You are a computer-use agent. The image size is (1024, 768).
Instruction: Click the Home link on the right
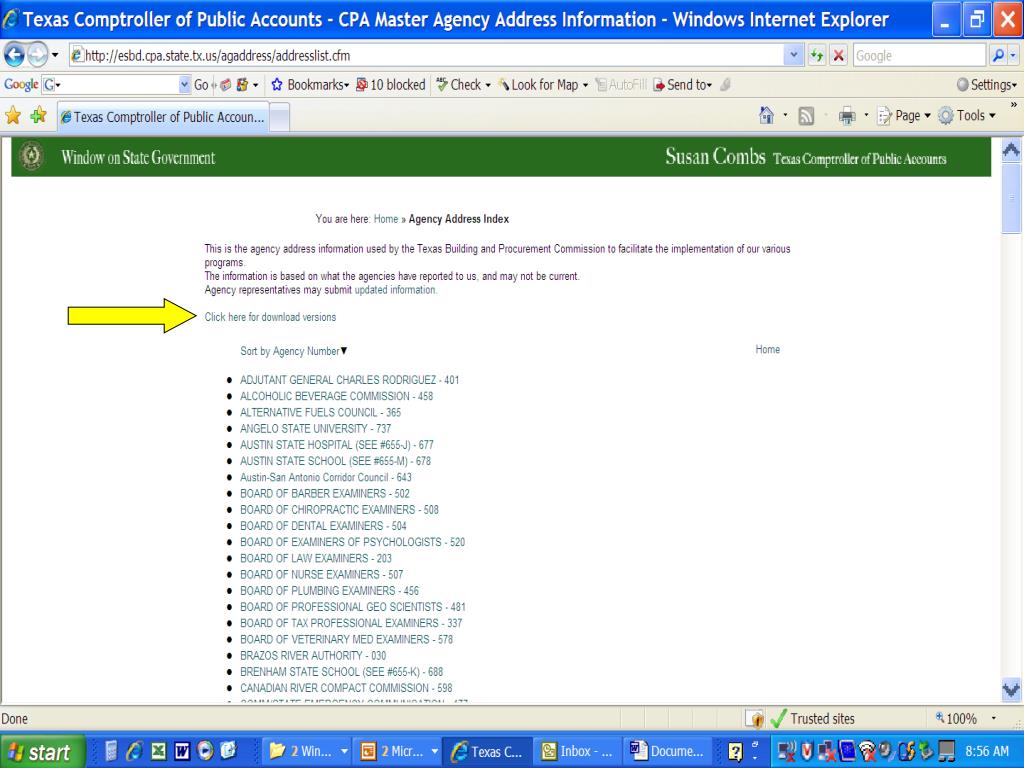tap(767, 349)
